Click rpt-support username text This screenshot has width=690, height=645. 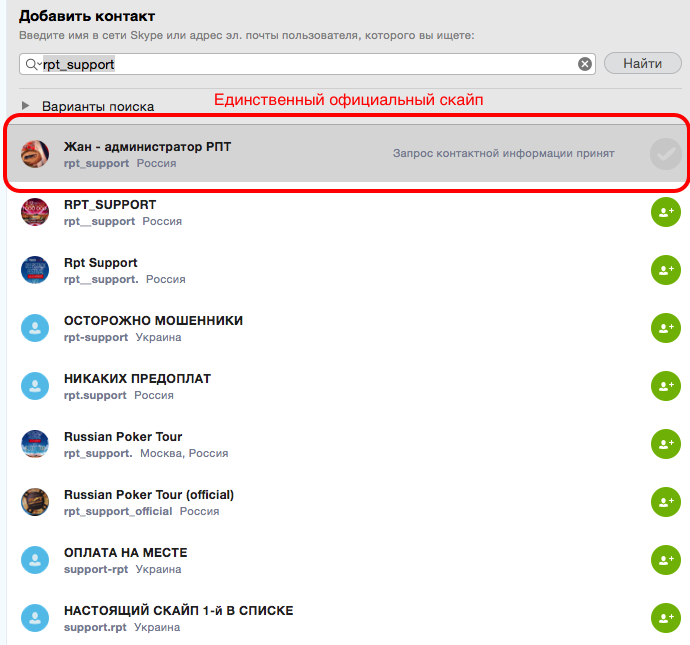[96, 337]
